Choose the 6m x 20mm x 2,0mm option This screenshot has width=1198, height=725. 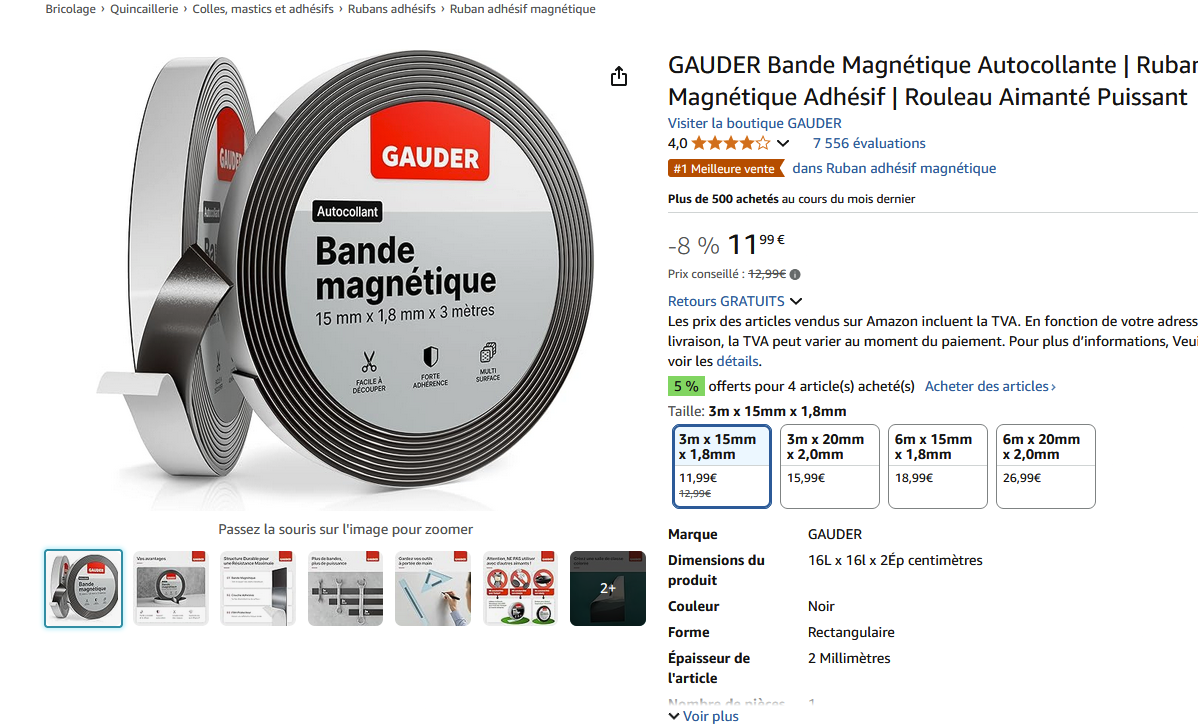pyautogui.click(x=1045, y=466)
